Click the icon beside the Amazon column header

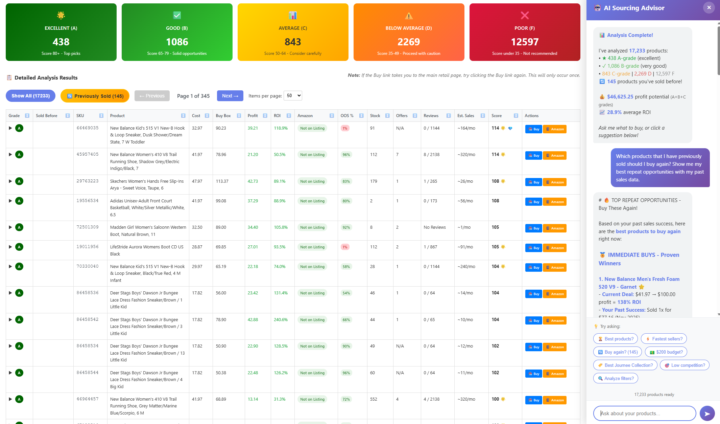332,116
